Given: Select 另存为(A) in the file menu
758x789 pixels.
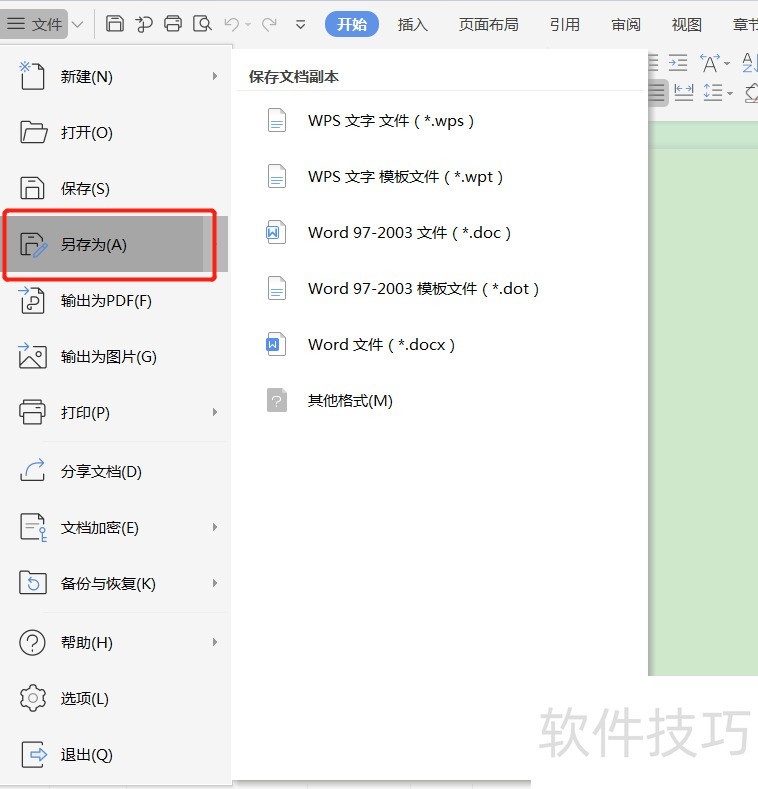Looking at the screenshot, I should click(x=116, y=245).
